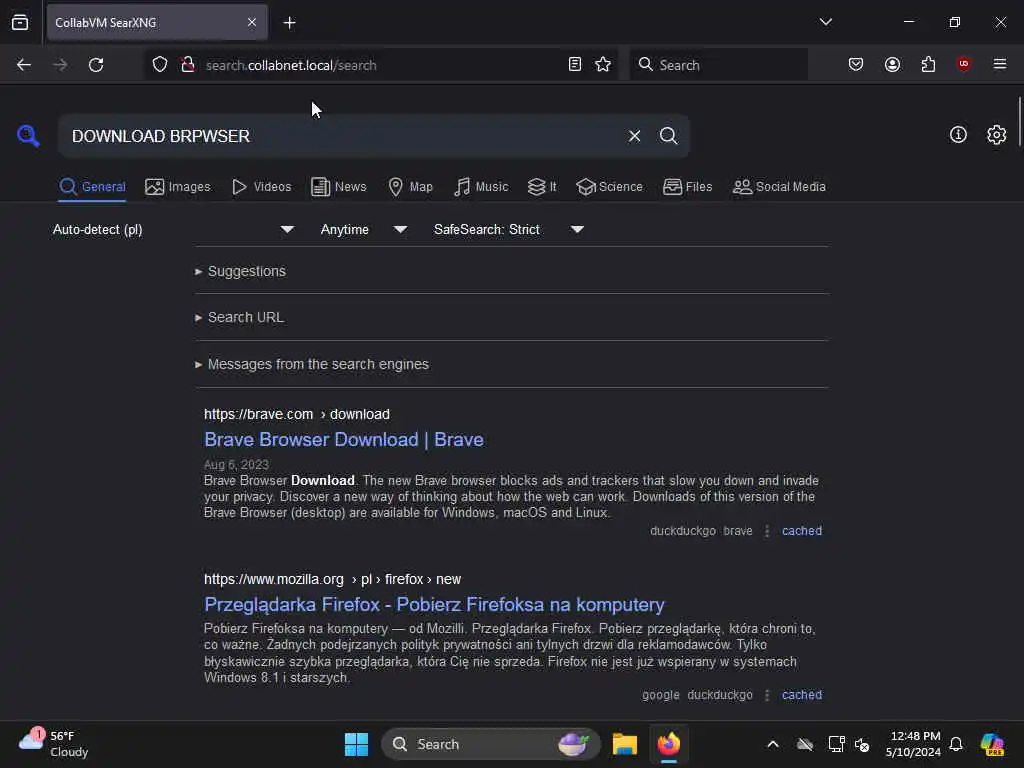Expand the Search URL section

point(240,317)
